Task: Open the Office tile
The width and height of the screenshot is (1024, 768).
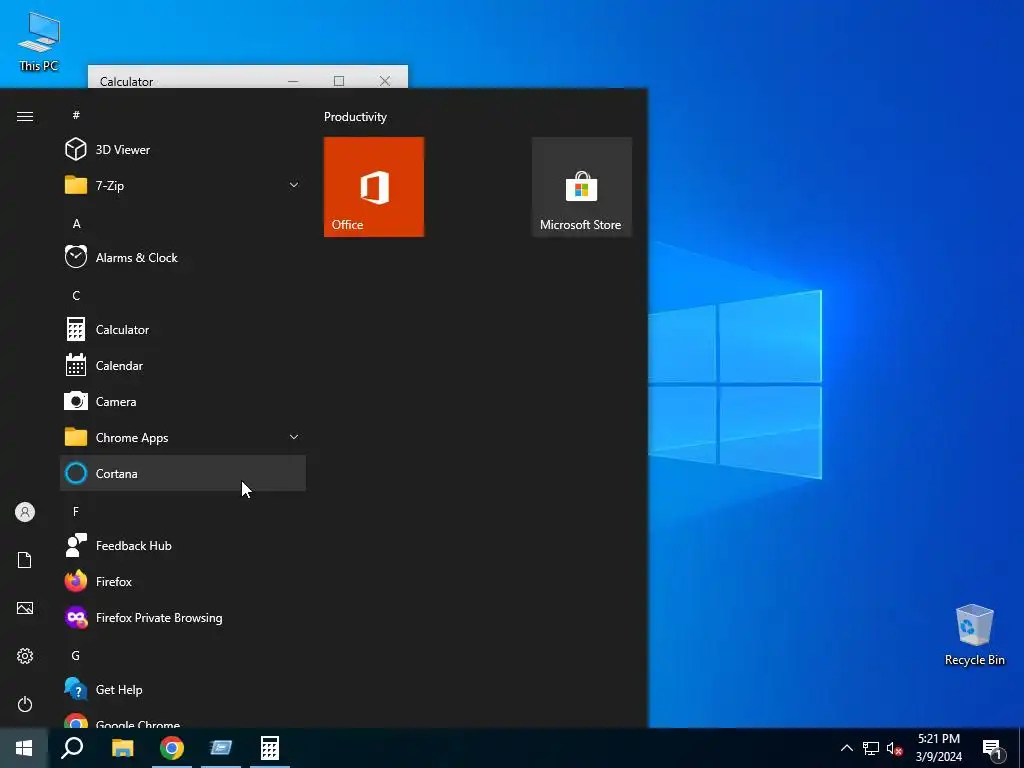Action: (374, 187)
